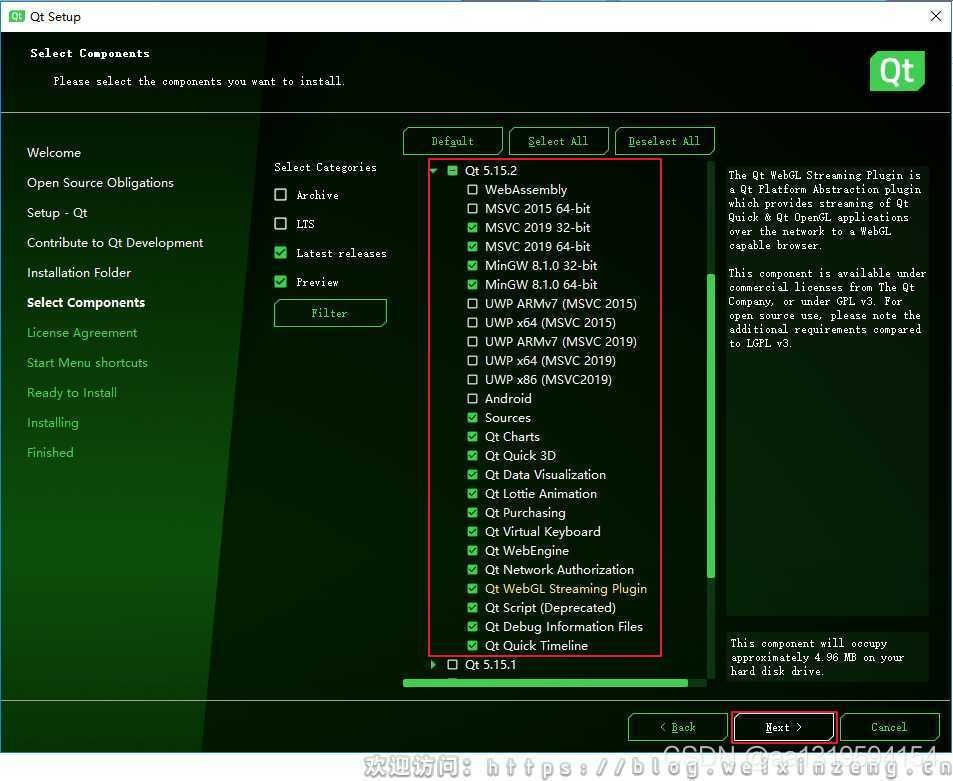The image size is (953, 781).
Task: Select the Ready to Install step
Action: [72, 393]
